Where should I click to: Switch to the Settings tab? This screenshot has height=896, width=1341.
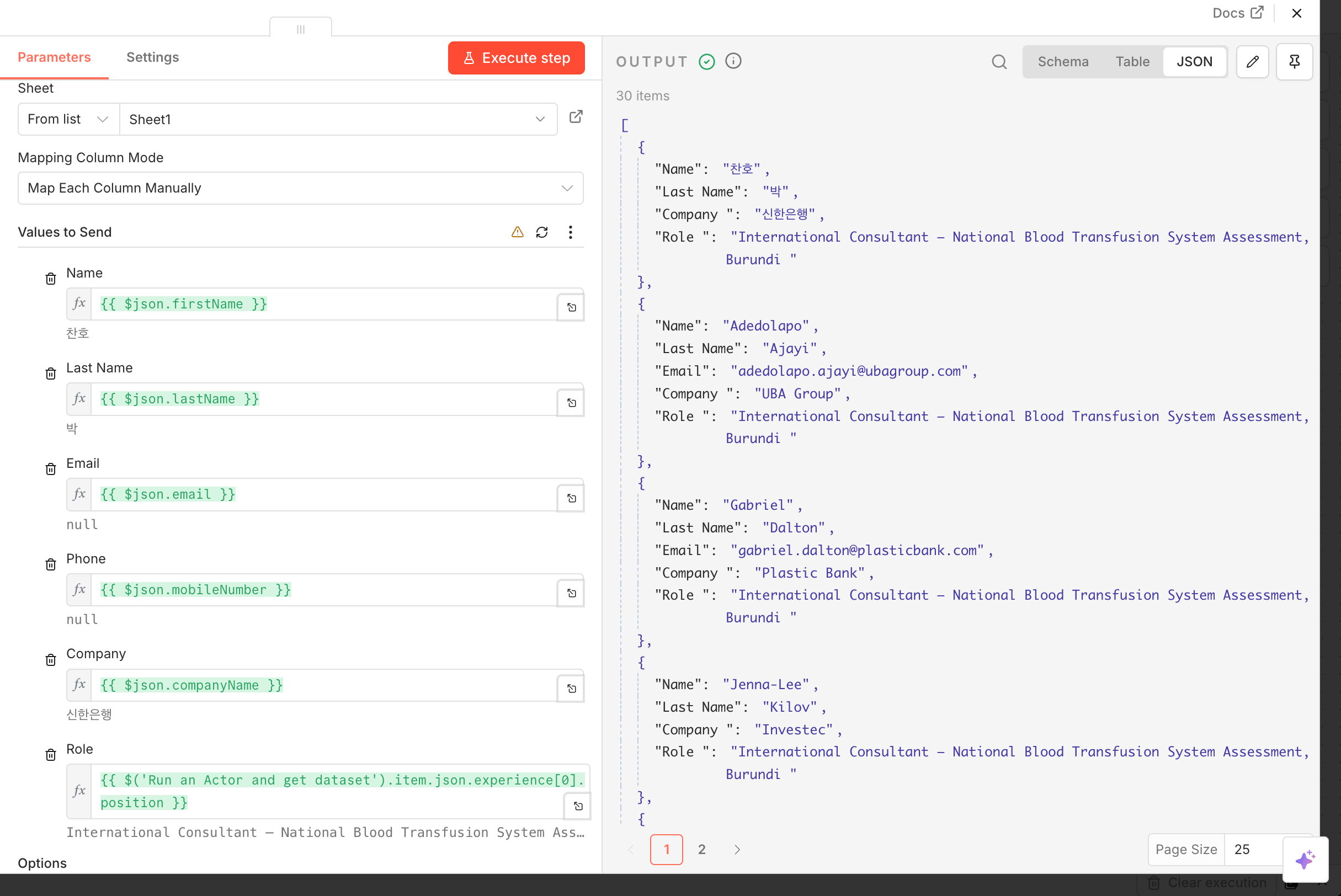click(153, 57)
